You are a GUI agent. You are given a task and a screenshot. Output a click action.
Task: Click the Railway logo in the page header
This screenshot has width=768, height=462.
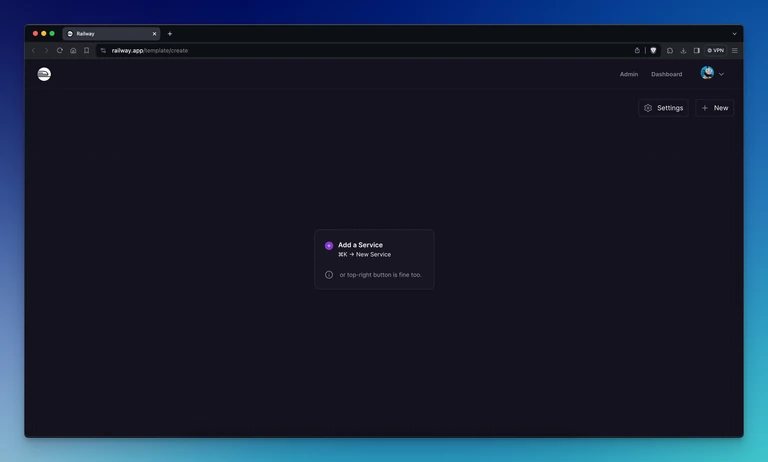click(44, 74)
